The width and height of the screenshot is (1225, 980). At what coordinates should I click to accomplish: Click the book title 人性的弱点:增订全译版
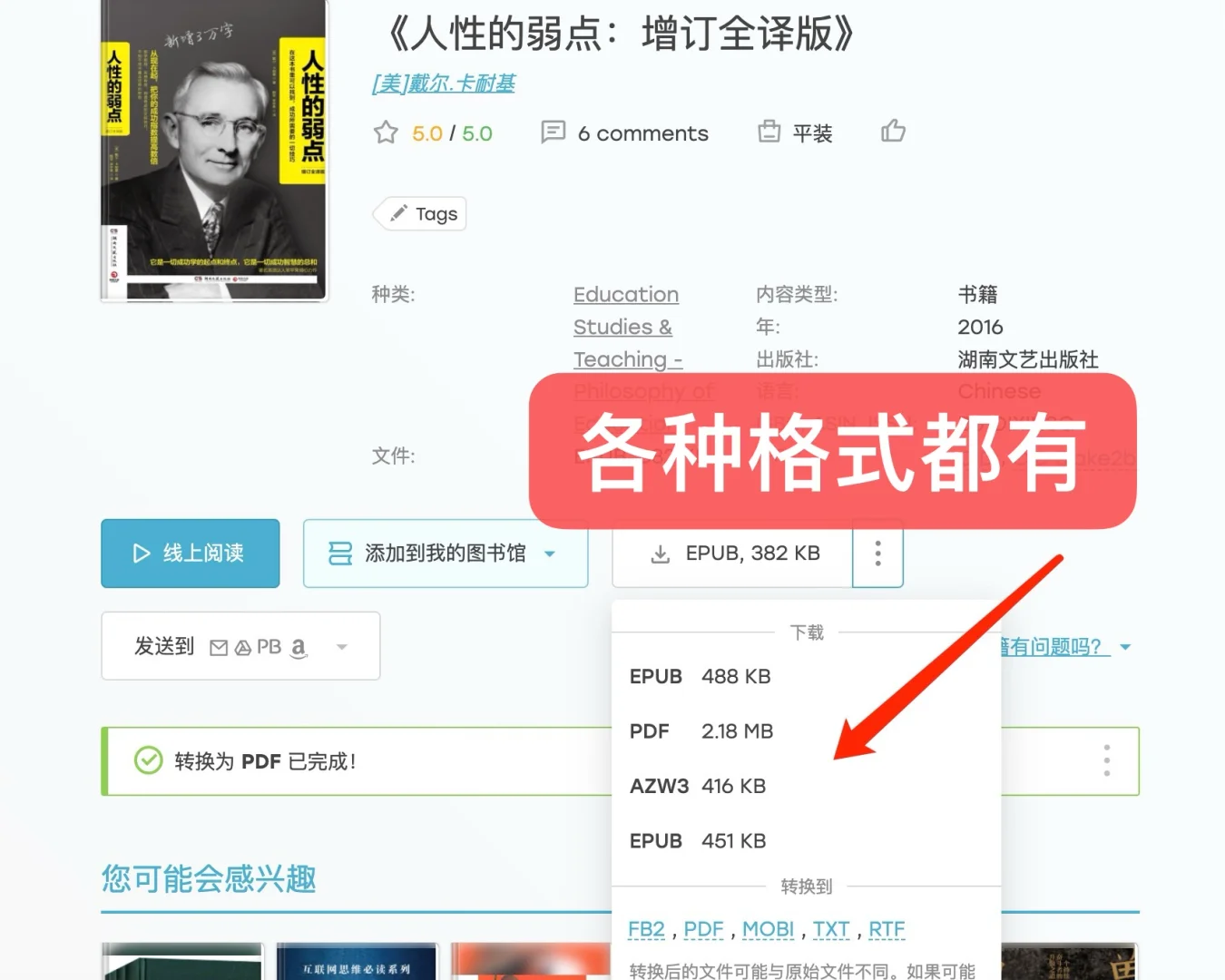coord(622,34)
